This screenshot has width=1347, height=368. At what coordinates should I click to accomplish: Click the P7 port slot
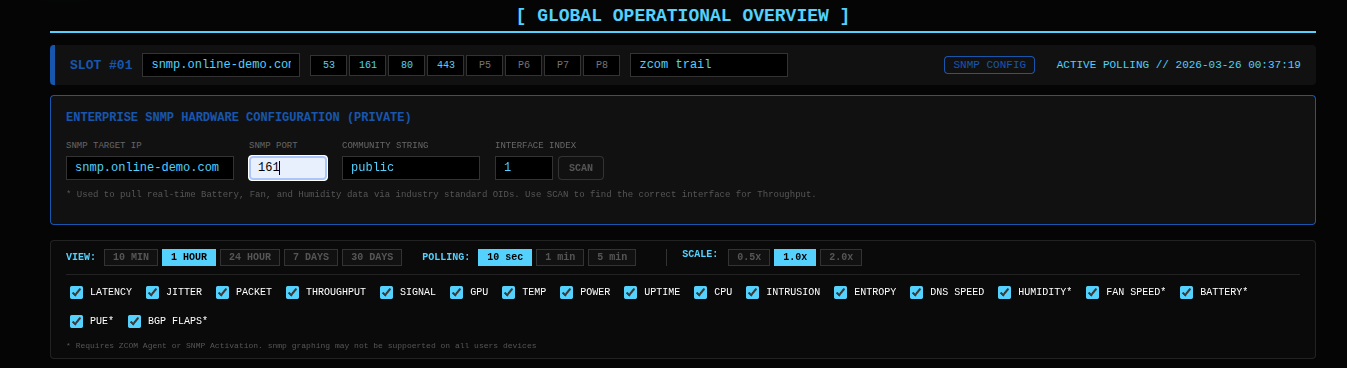pos(563,65)
